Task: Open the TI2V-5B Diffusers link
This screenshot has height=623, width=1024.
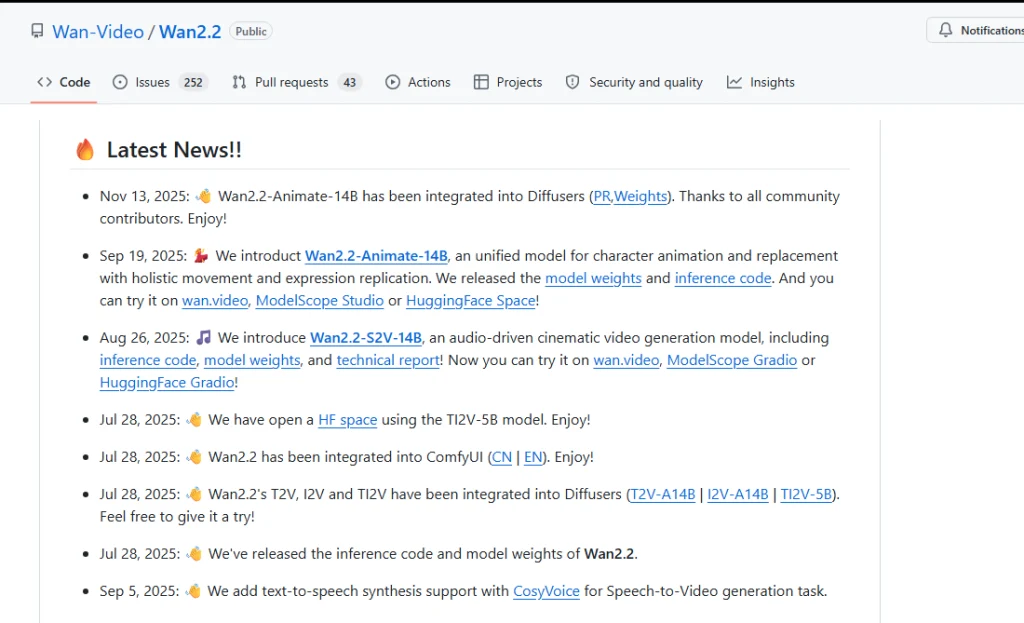Action: coord(807,494)
